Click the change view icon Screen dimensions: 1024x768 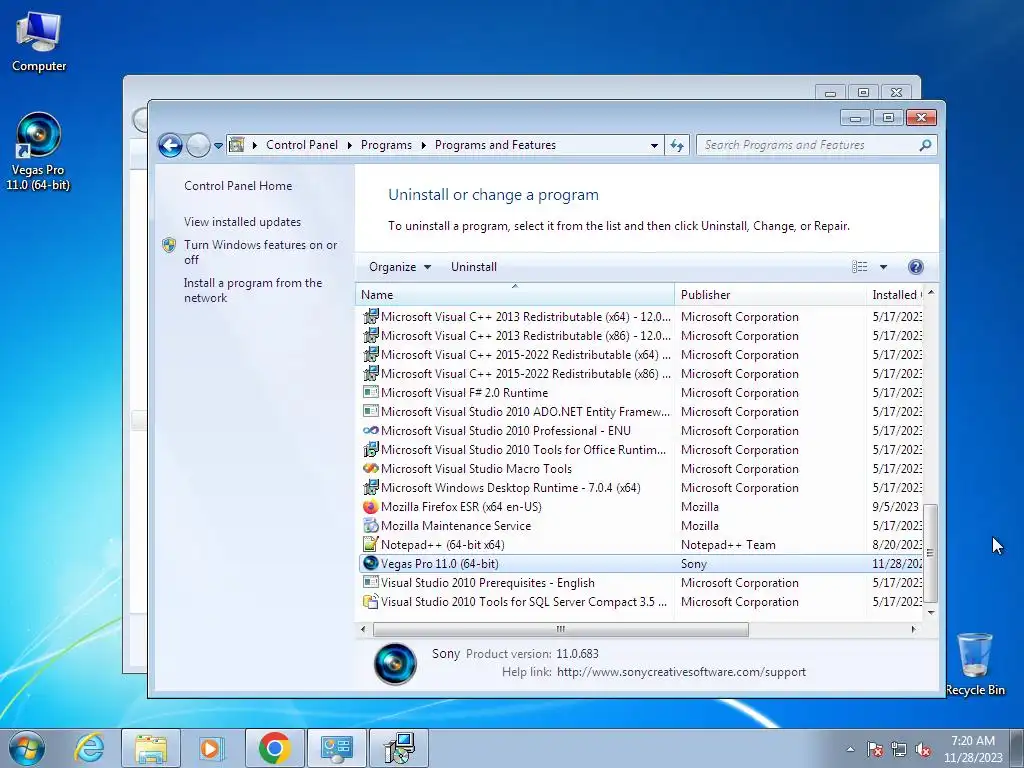859,266
